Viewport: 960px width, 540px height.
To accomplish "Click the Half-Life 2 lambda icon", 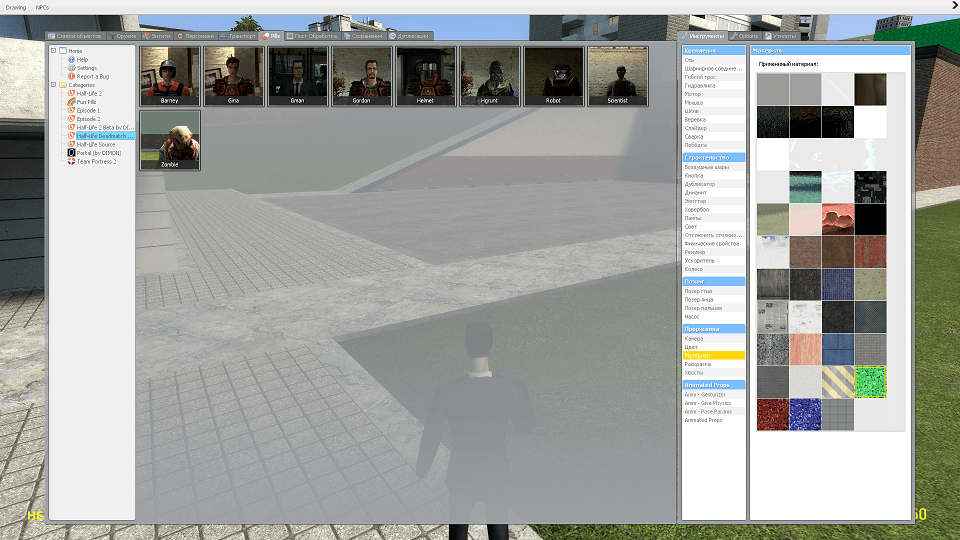I will [72, 93].
